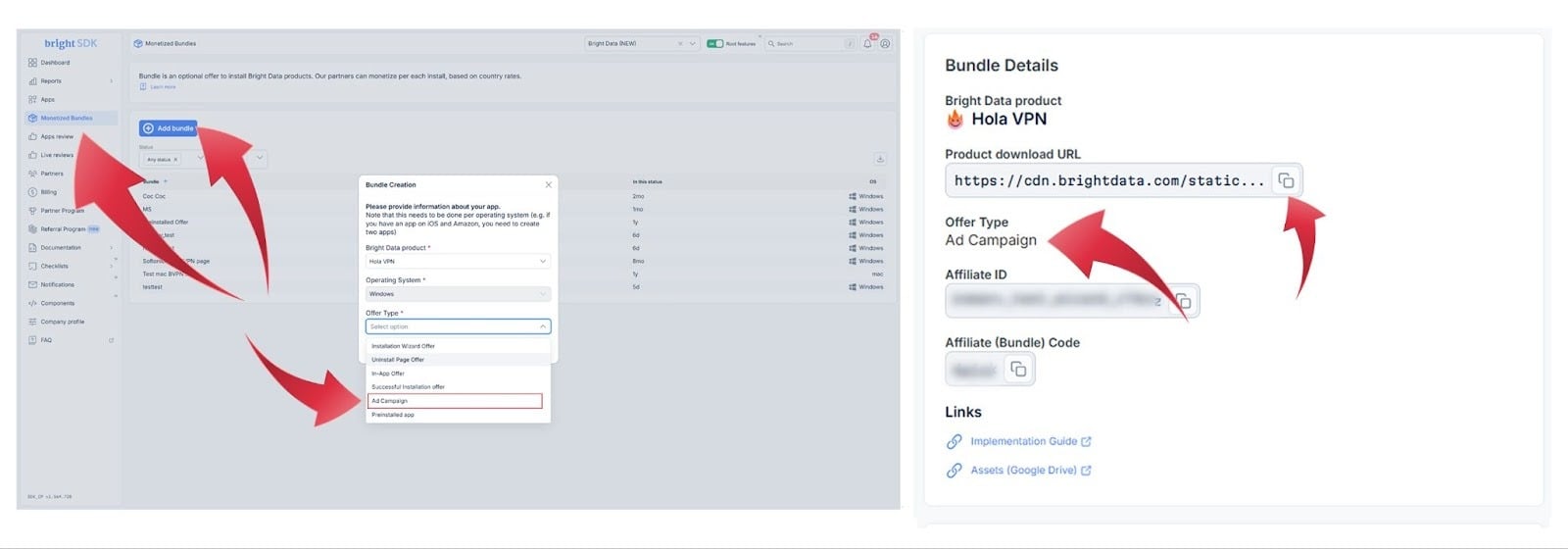Click the Partner Program trophy icon
This screenshot has height=549, width=1568.
32,211
